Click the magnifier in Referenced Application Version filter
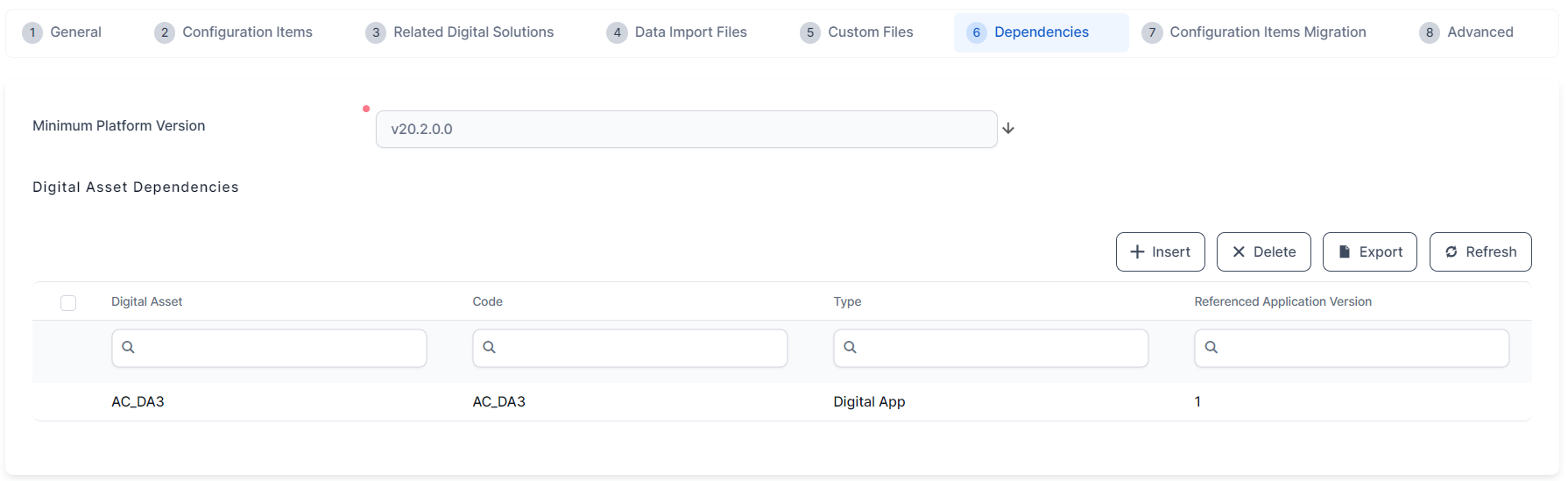Screen dimensions: 1568x481 (1211, 348)
